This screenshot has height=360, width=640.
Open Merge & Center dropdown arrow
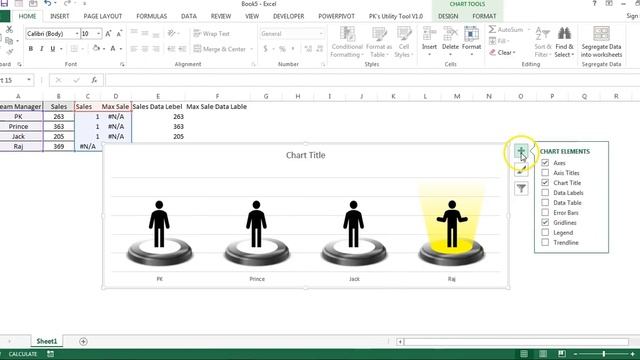point(251,49)
